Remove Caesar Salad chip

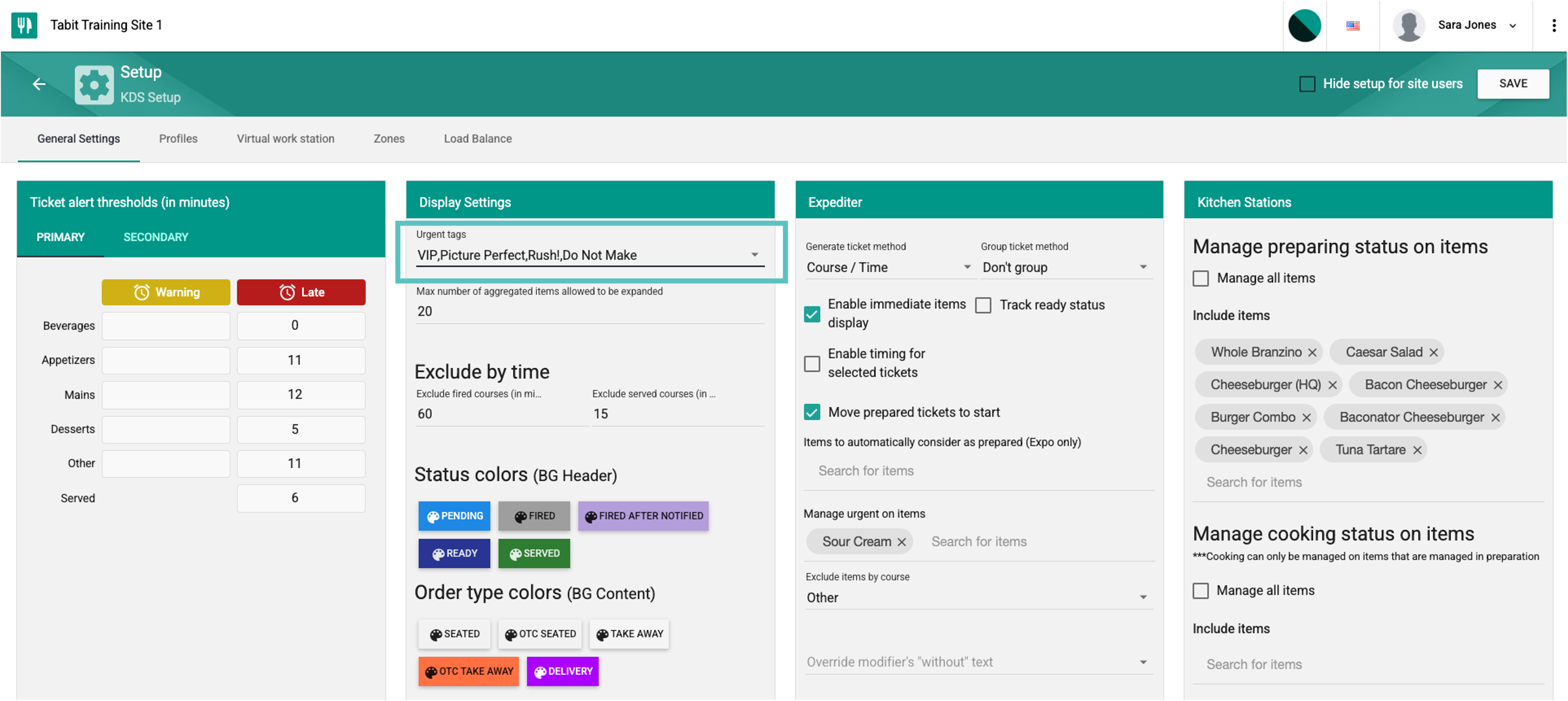coord(1433,352)
